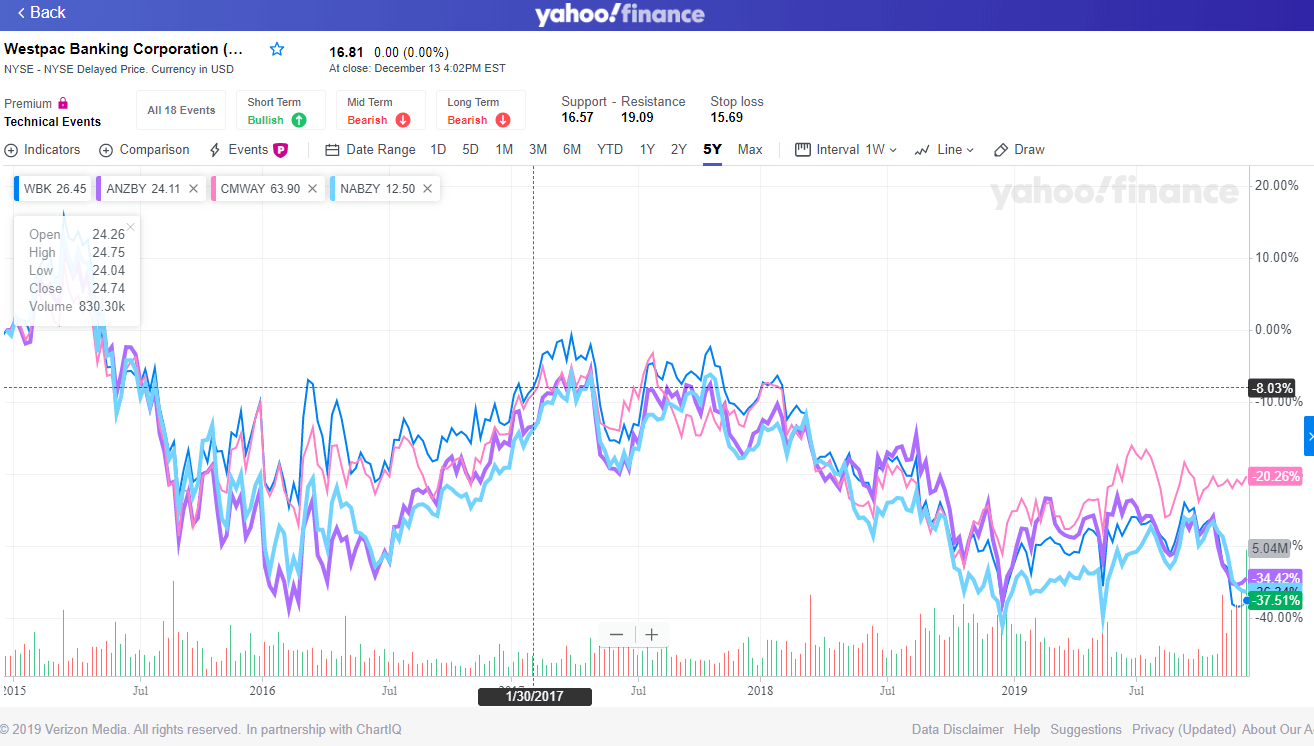
Task: Open the Suggestions link
Action: (x=1086, y=730)
